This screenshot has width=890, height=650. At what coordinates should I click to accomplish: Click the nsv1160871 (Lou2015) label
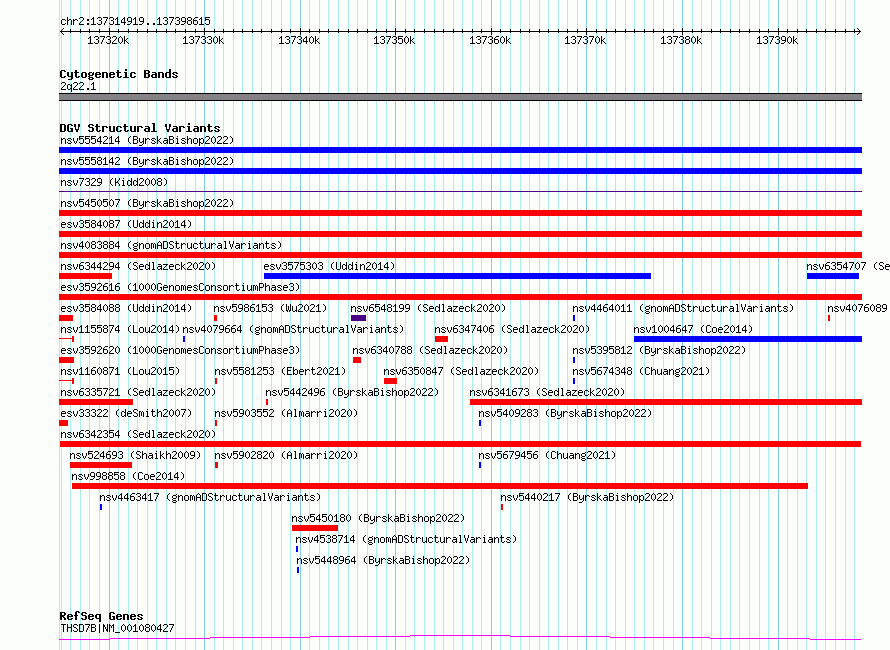[120, 371]
